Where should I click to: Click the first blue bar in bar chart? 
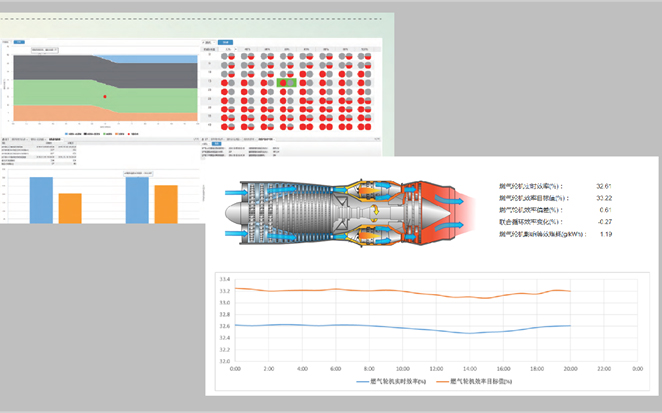[41, 199]
